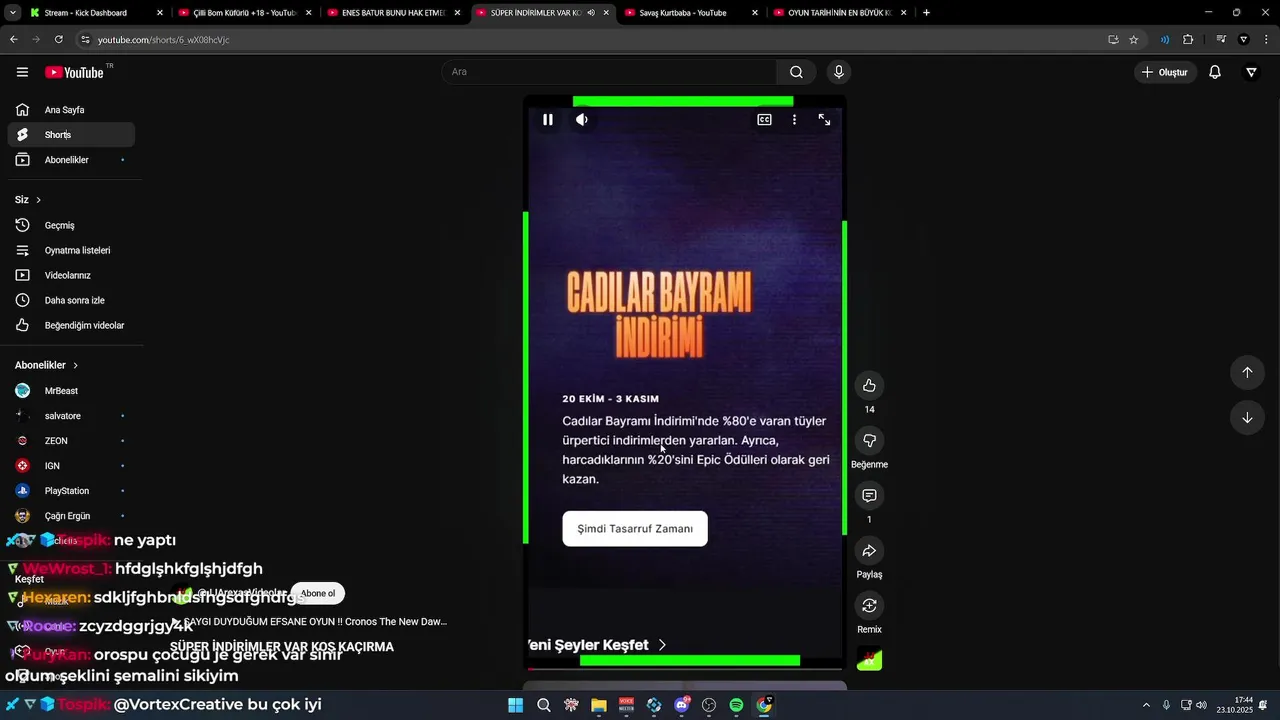Go to the YouTube home logo
The height and width of the screenshot is (720, 1280).
[x=74, y=72]
